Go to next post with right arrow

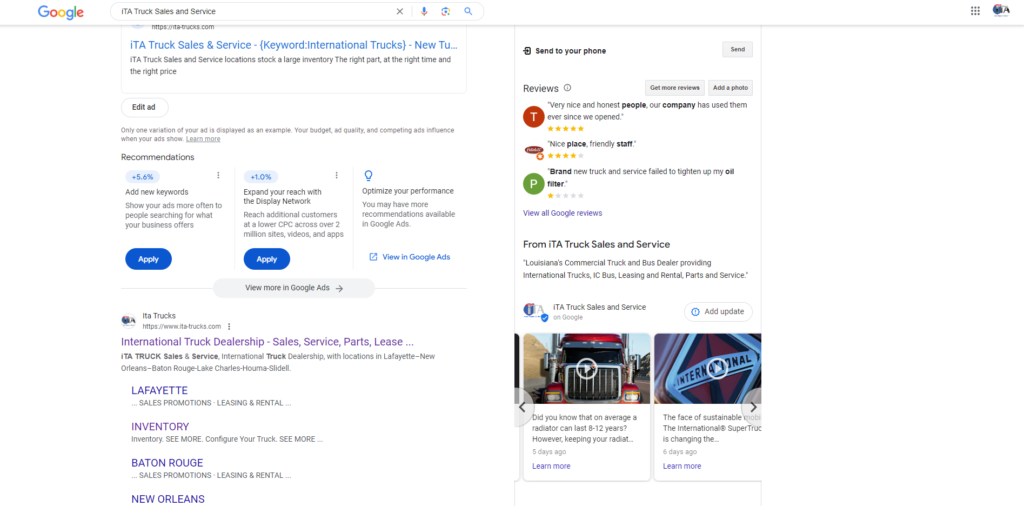[752, 407]
